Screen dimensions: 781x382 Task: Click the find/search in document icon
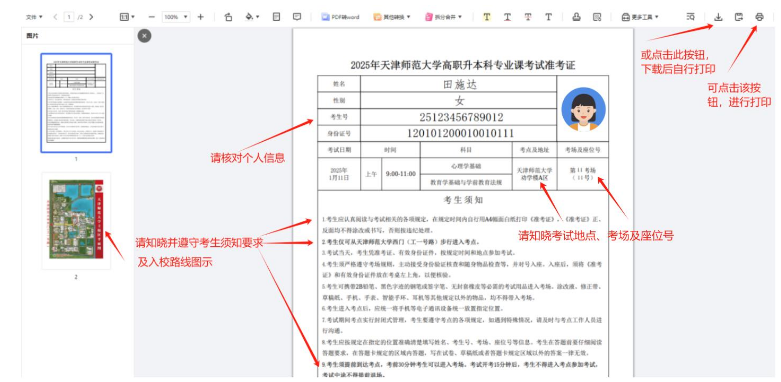690,17
